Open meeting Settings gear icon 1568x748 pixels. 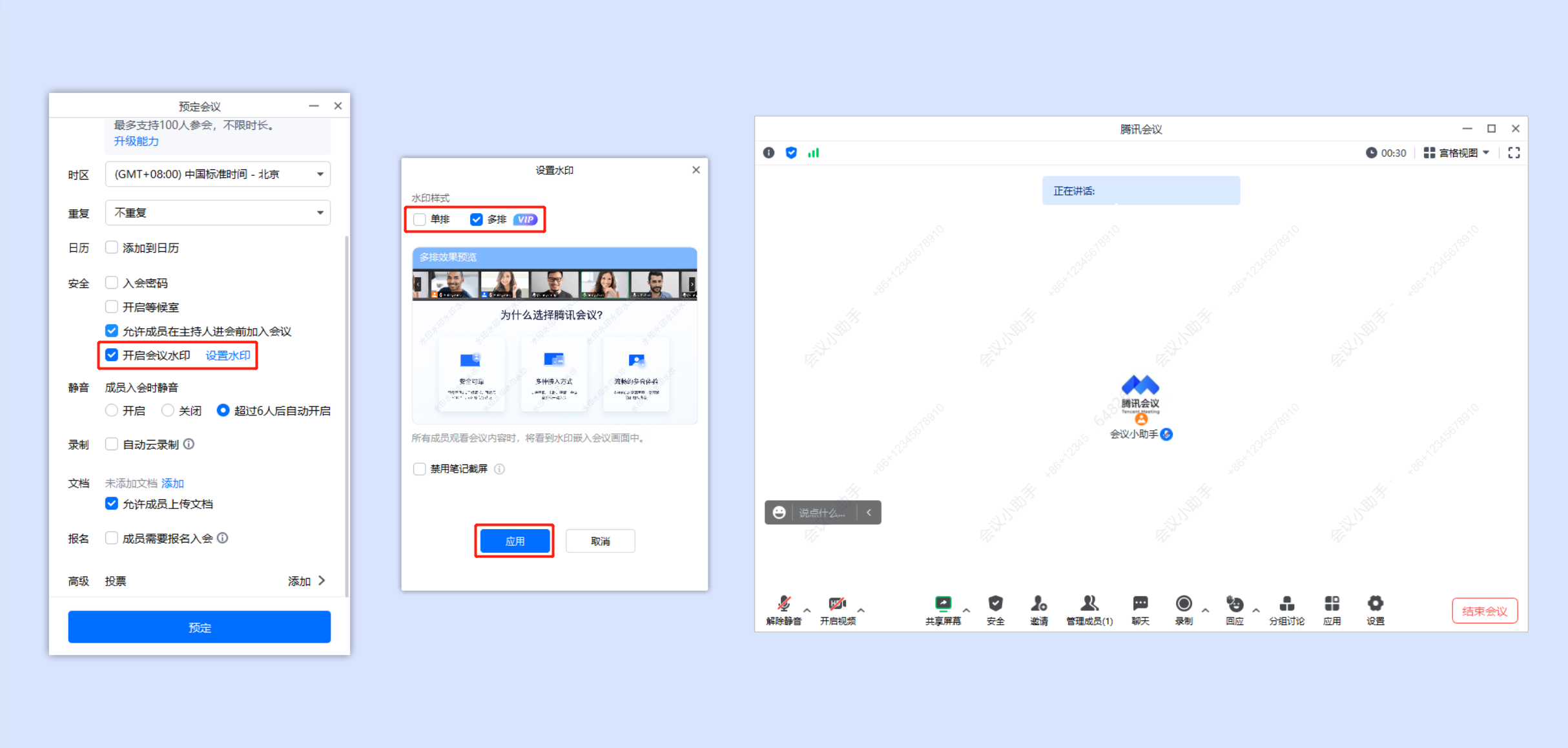click(1375, 603)
